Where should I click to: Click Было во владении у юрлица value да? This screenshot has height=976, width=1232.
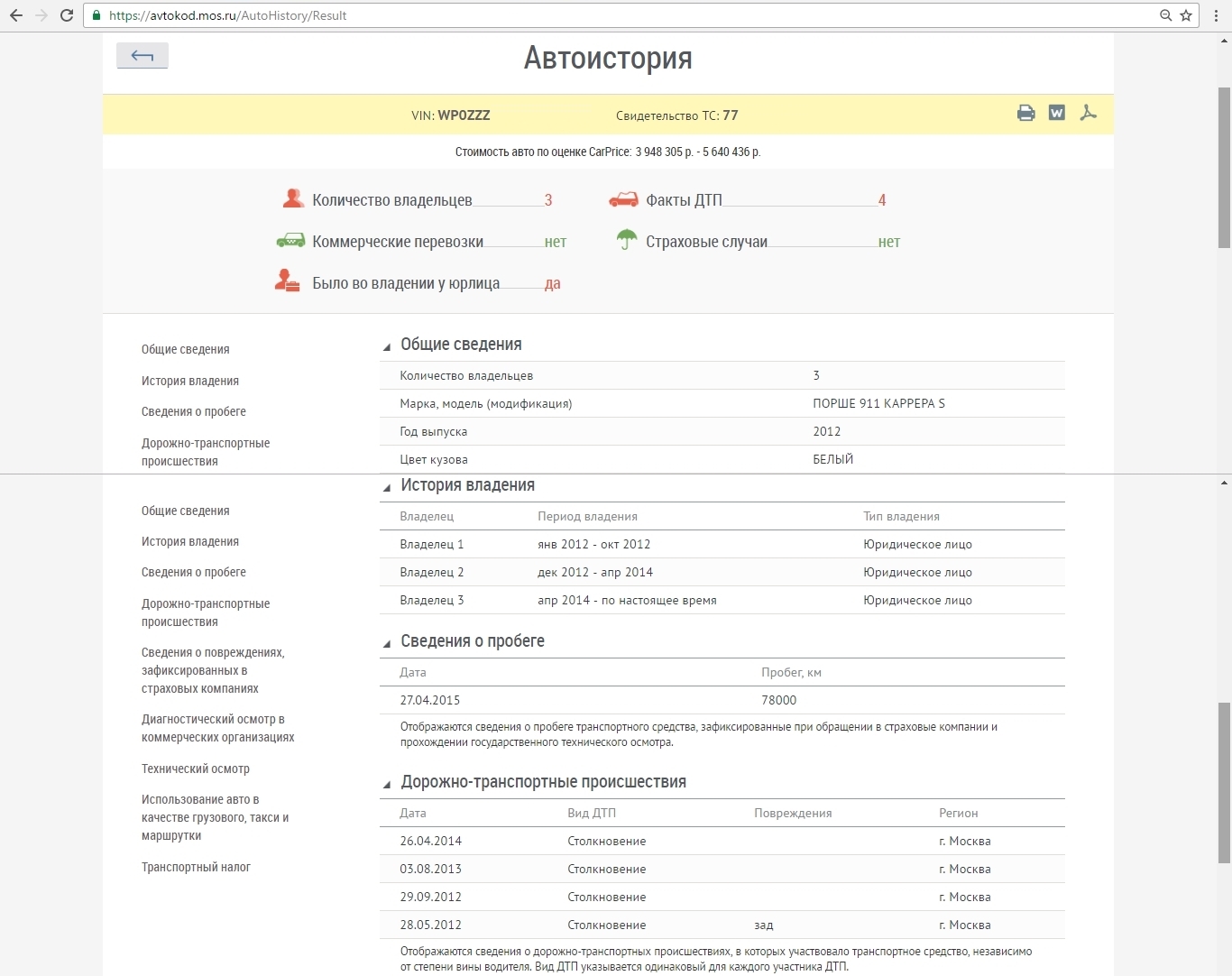[x=552, y=283]
